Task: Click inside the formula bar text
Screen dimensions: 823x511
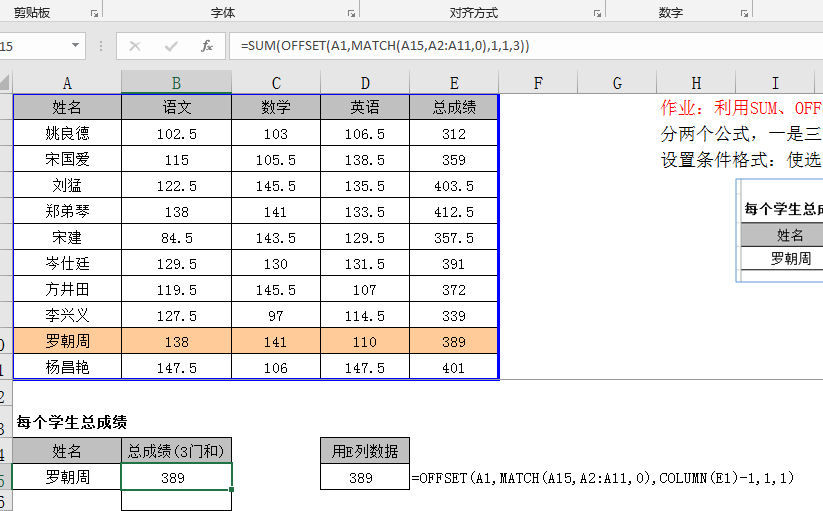Action: (385, 46)
